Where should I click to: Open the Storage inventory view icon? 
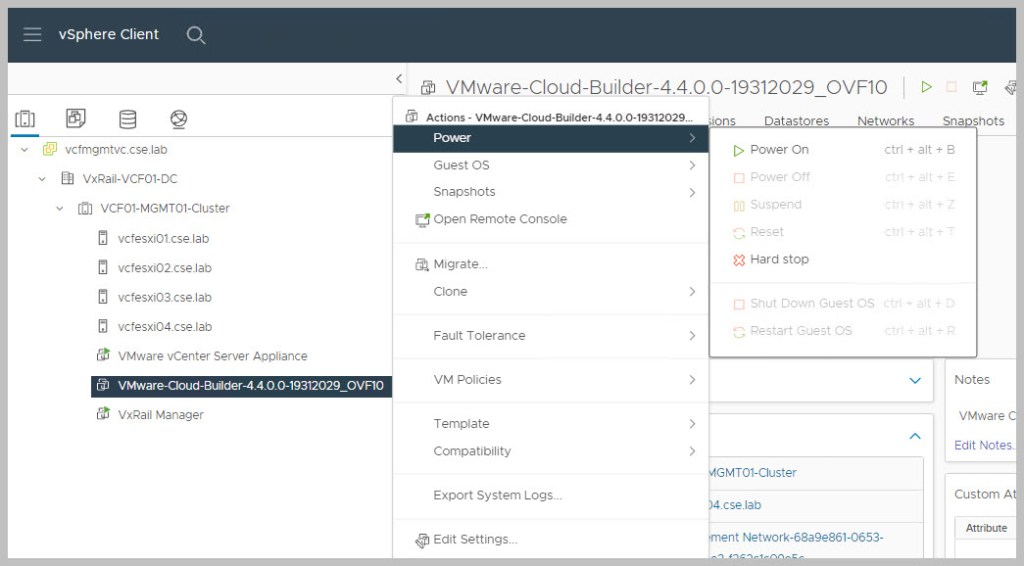coord(128,119)
